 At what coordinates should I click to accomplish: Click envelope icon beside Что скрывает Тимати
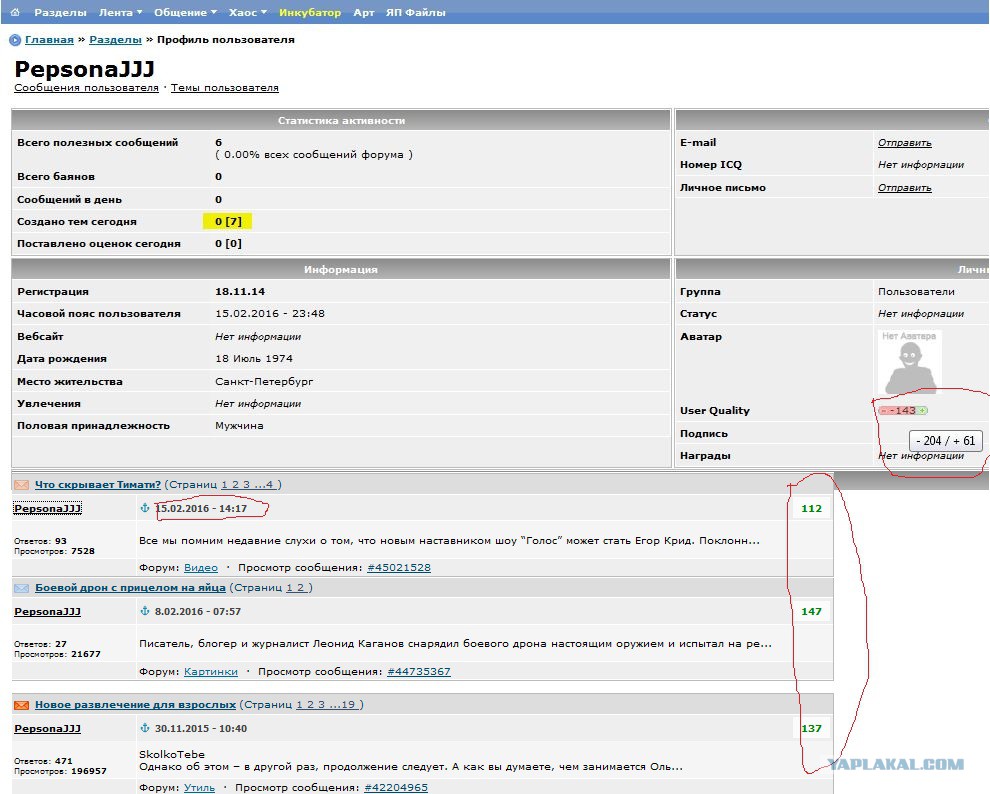(21, 485)
